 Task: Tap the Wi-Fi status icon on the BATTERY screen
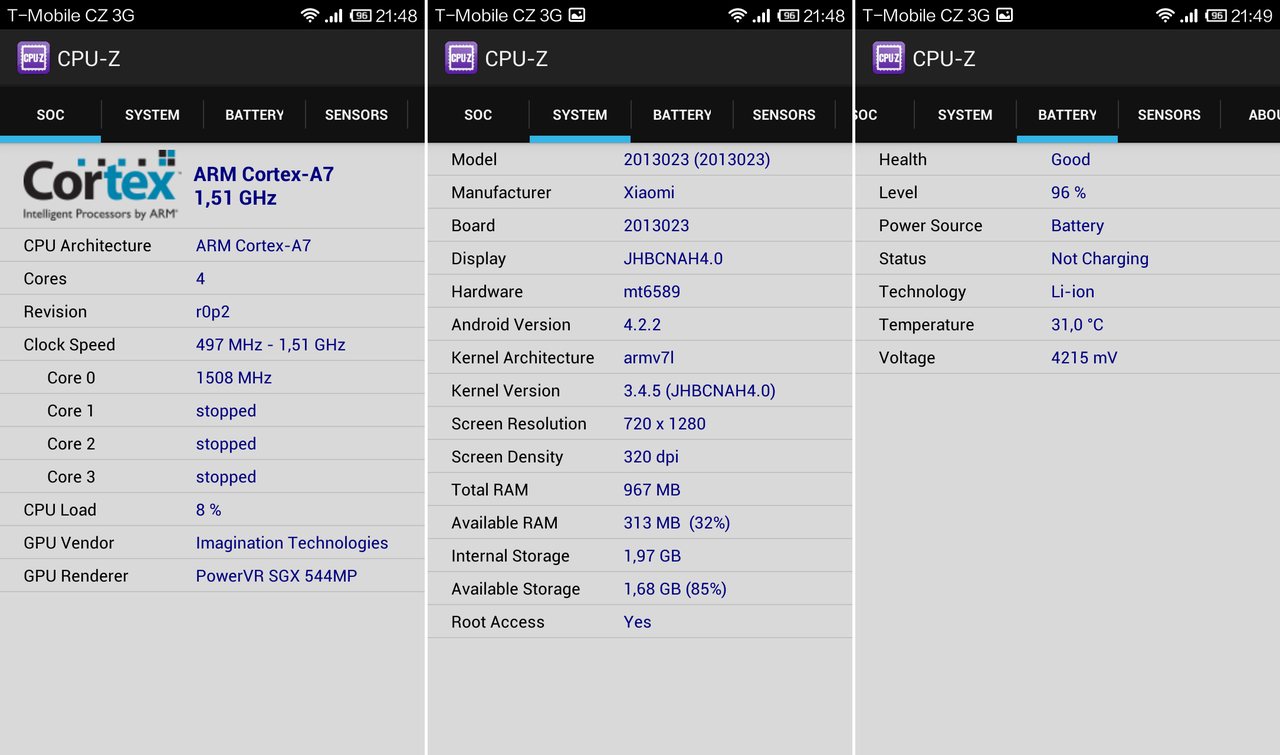tap(1165, 15)
